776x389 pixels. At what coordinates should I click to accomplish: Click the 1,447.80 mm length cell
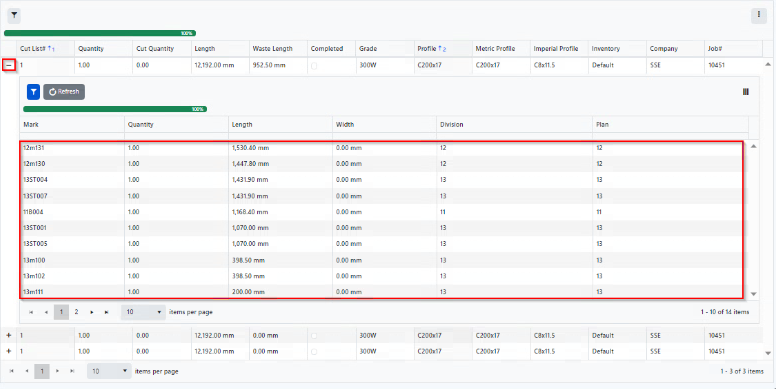click(280, 164)
